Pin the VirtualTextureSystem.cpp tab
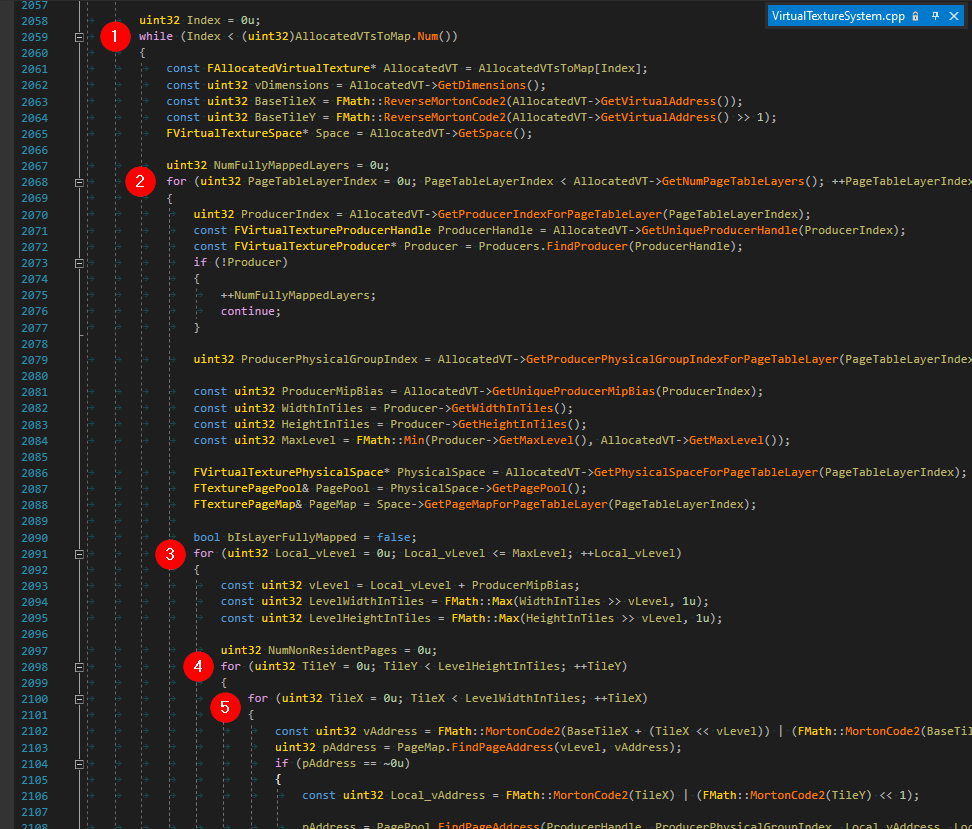 (935, 16)
